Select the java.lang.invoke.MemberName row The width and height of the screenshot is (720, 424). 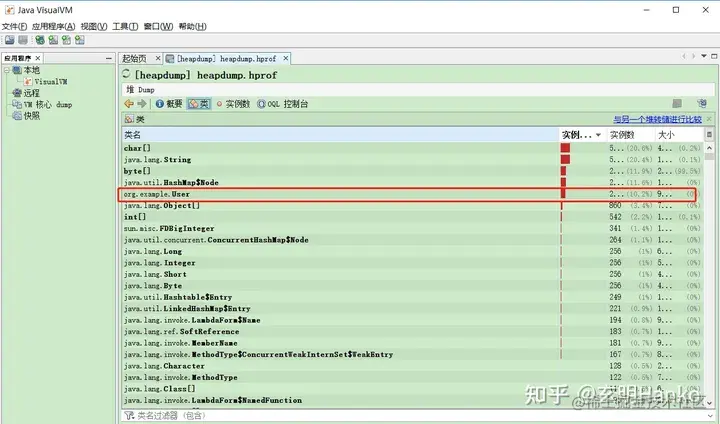412,343
